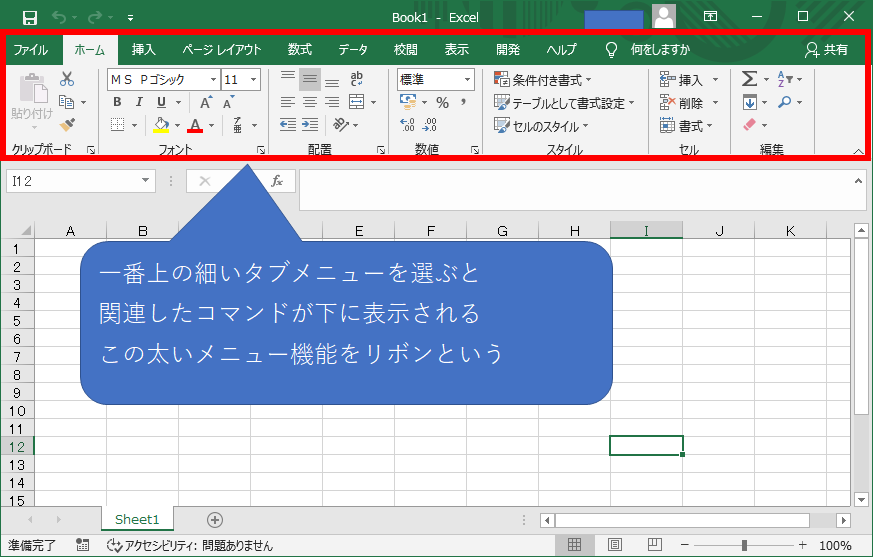The image size is (873, 557).
Task: Click the Cut scissors icon
Action: pyautogui.click(x=67, y=80)
